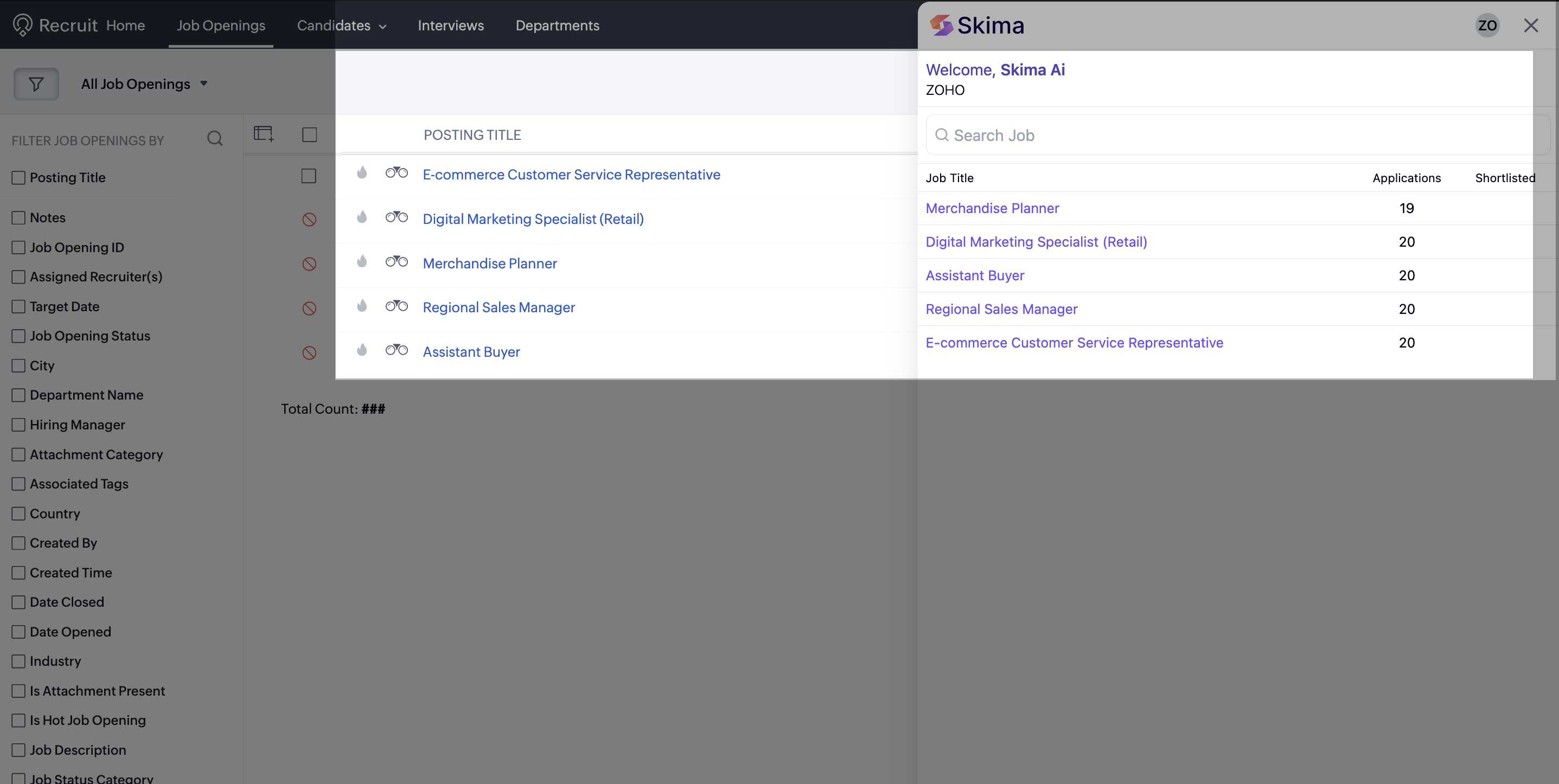The width and height of the screenshot is (1559, 784).
Task: Click the filter funnel icon button
Action: click(x=36, y=84)
